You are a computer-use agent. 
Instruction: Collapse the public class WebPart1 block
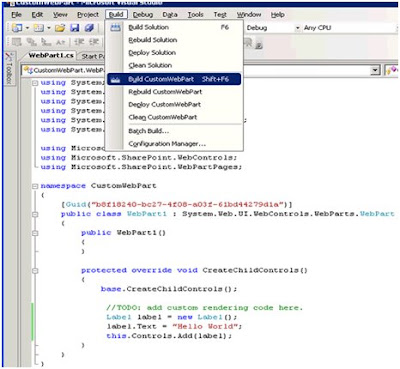35,214
